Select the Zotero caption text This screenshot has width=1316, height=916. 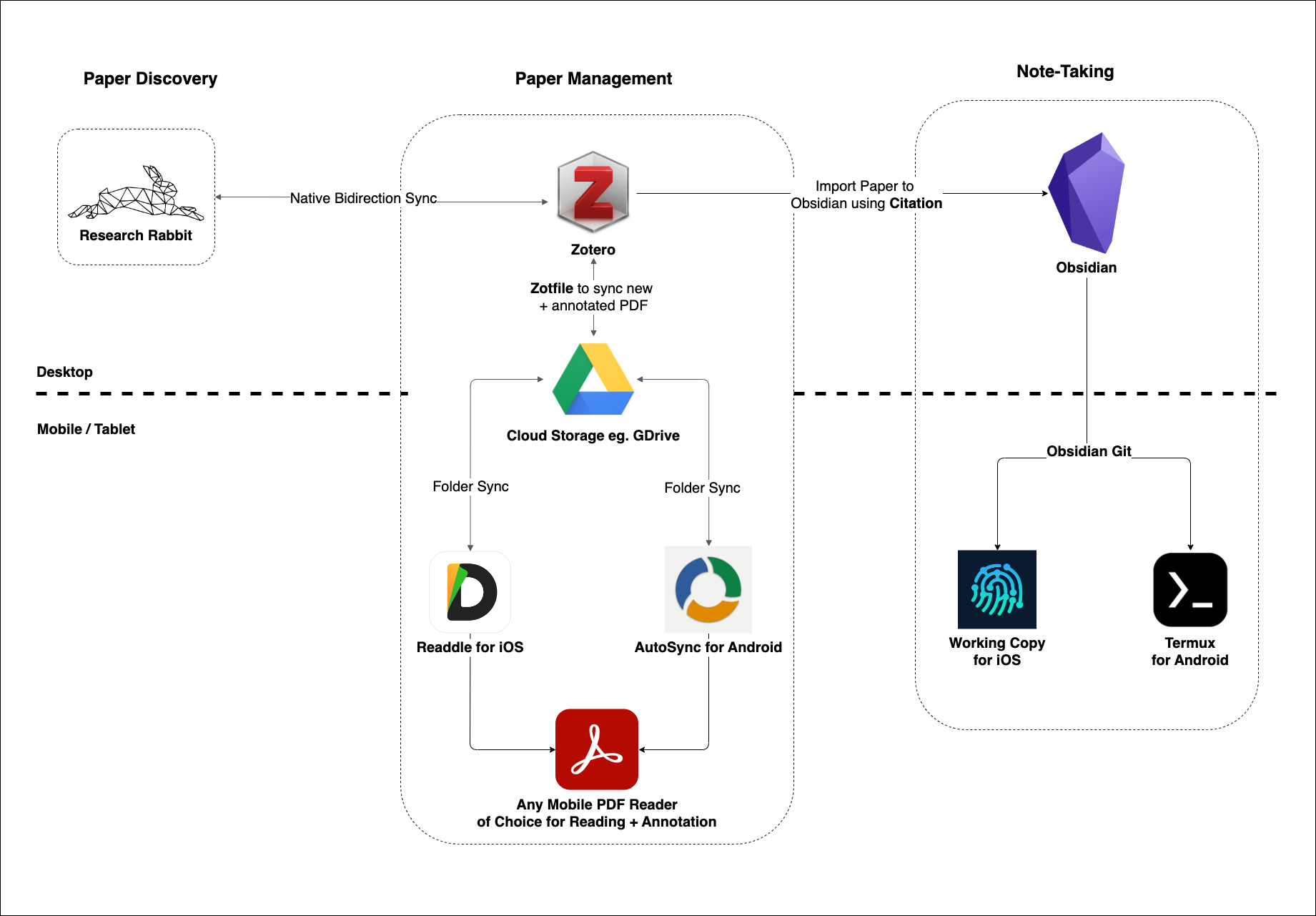tap(593, 250)
